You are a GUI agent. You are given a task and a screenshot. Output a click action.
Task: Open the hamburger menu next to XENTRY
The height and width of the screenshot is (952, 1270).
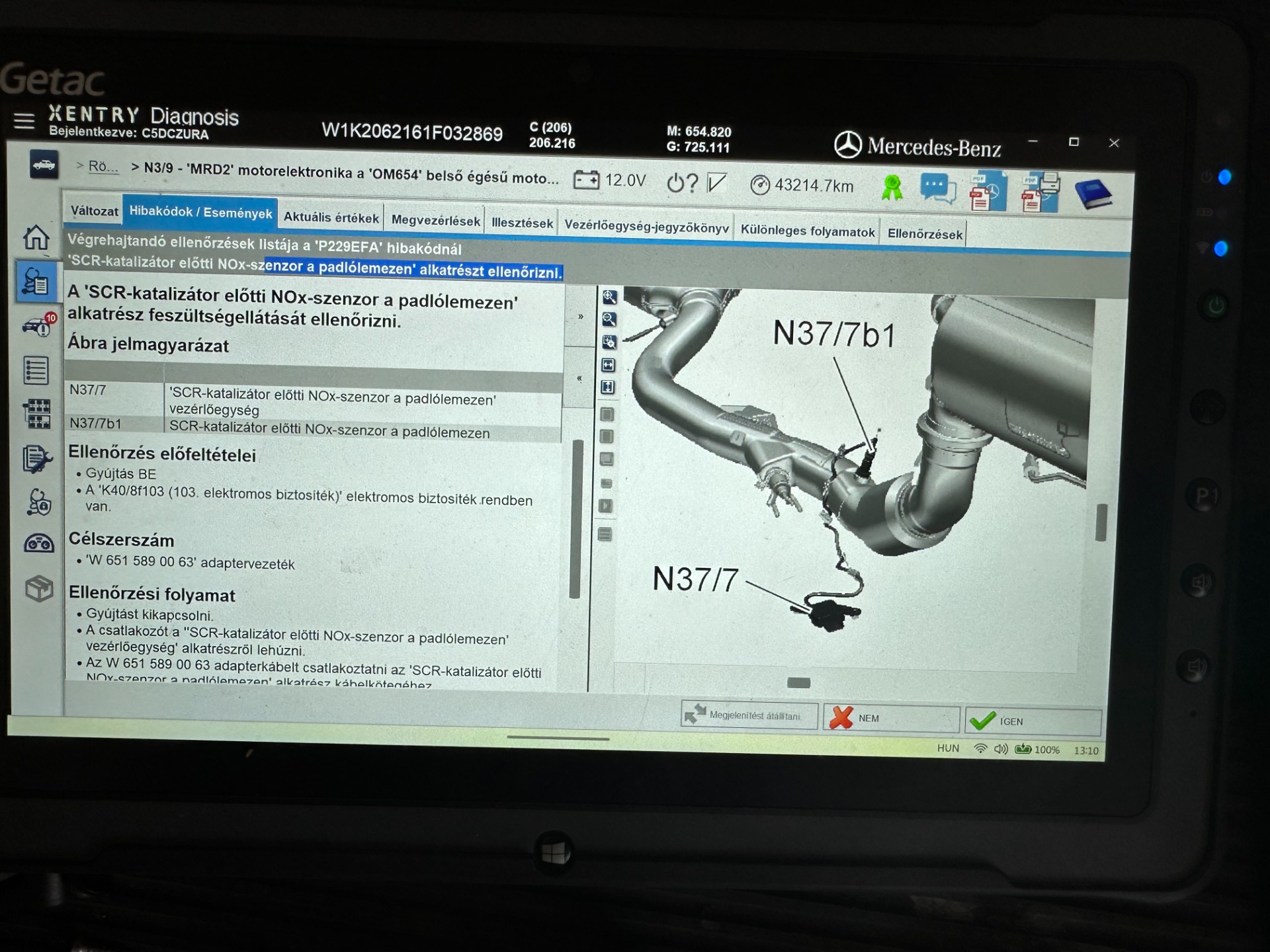[x=24, y=120]
